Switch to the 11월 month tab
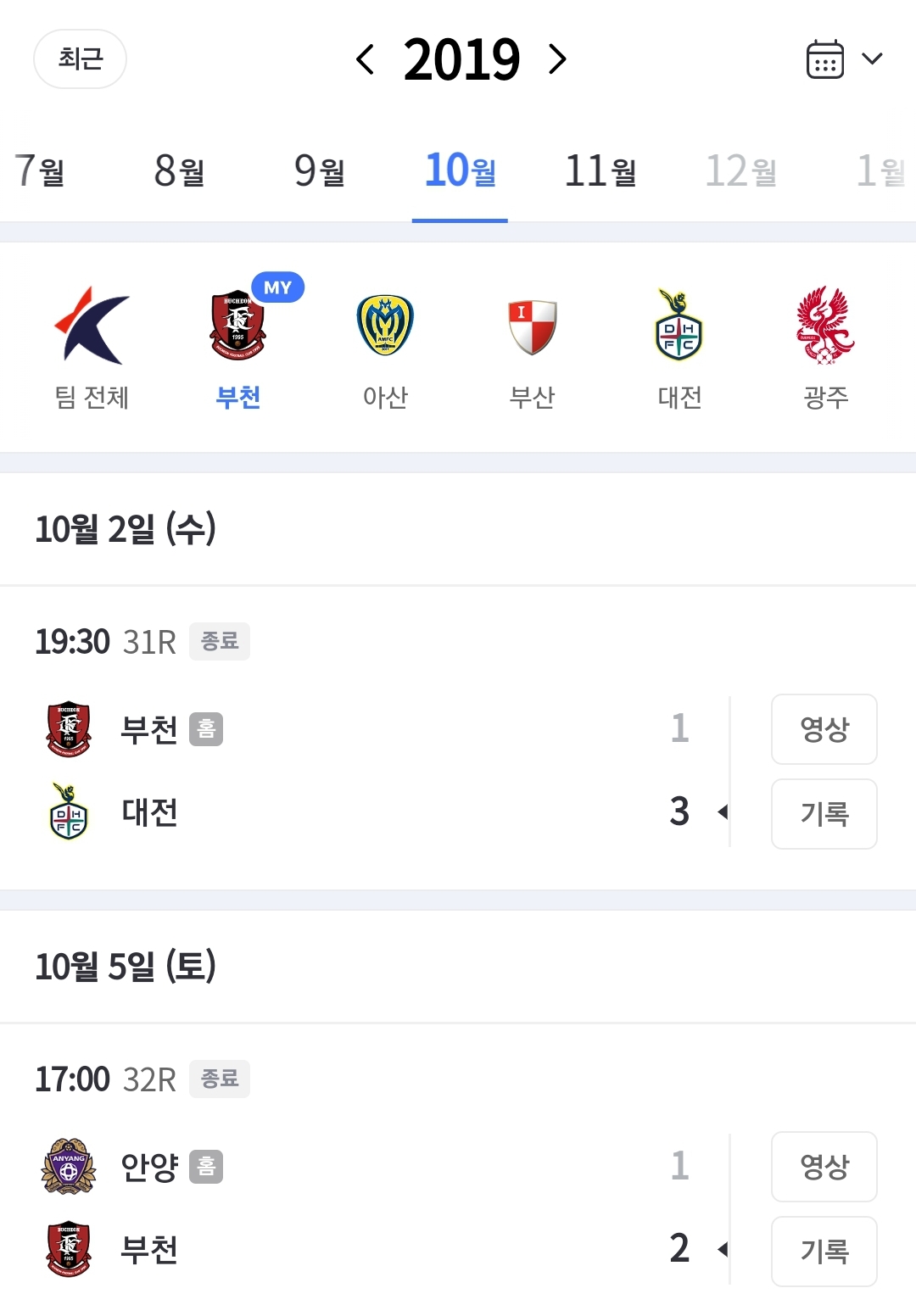Viewport: 916px width, 1316px height. click(600, 171)
